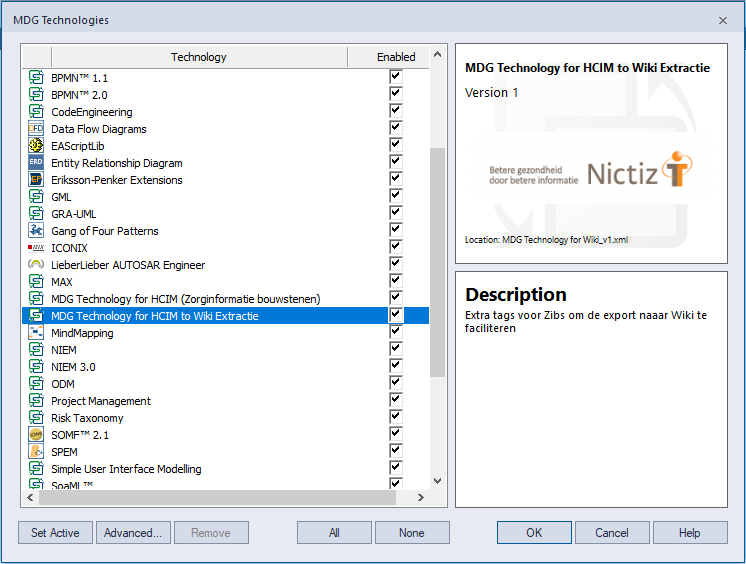Image resolution: width=746 pixels, height=564 pixels.
Task: Click the SPEM row icon
Action: [36, 452]
